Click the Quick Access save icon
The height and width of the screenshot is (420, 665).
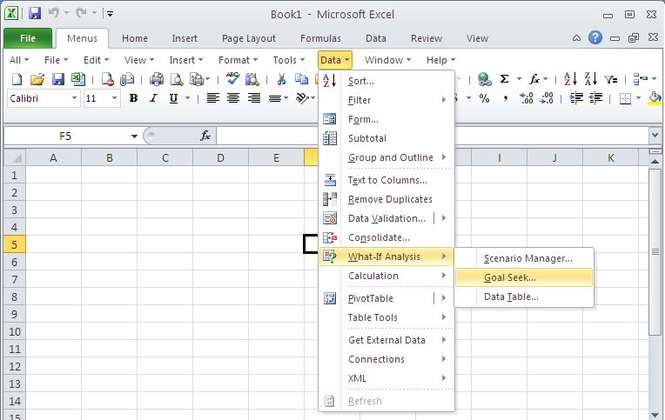coord(35,14)
